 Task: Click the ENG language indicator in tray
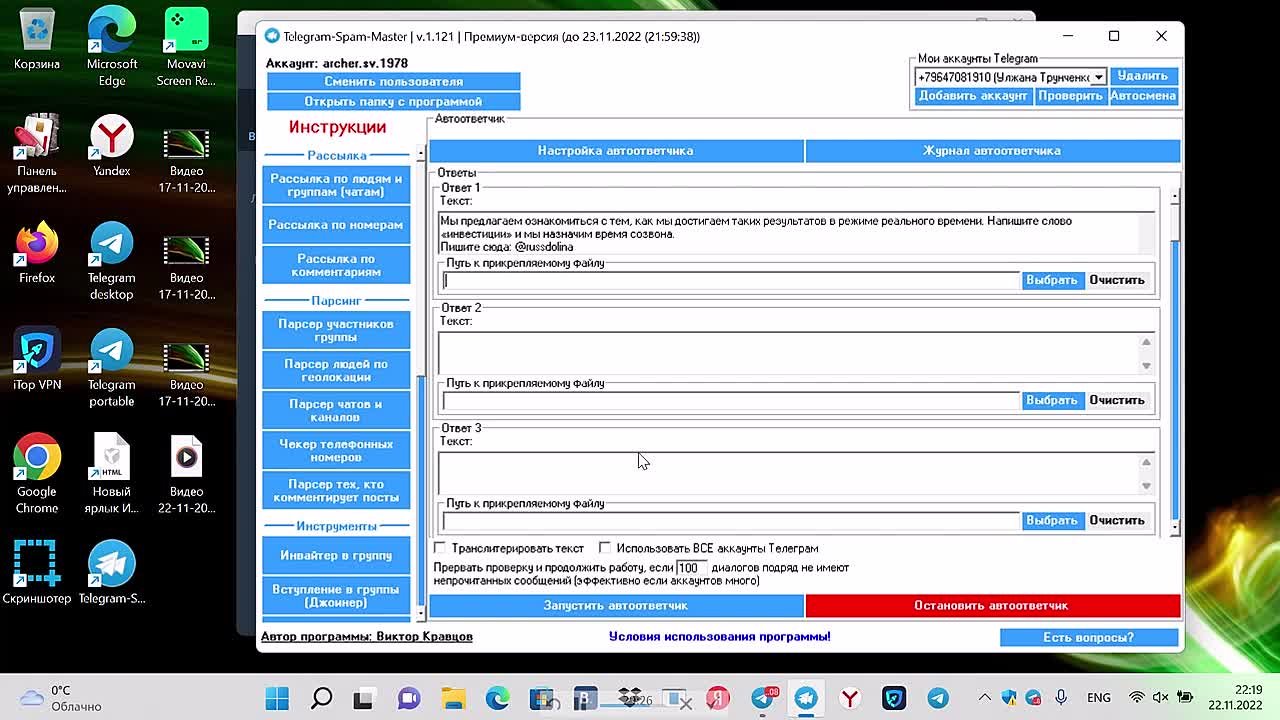tap(1099, 698)
